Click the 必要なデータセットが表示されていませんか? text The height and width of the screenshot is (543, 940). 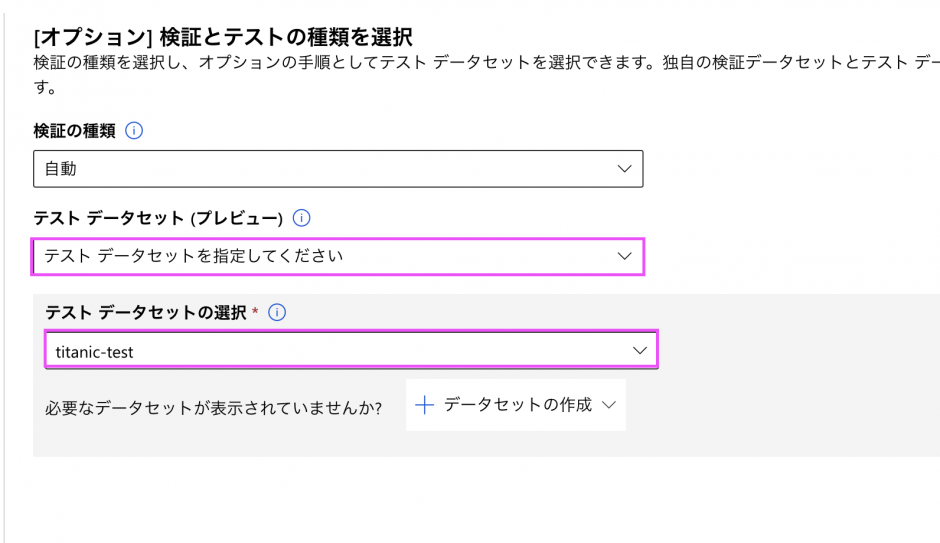pyautogui.click(x=214, y=408)
